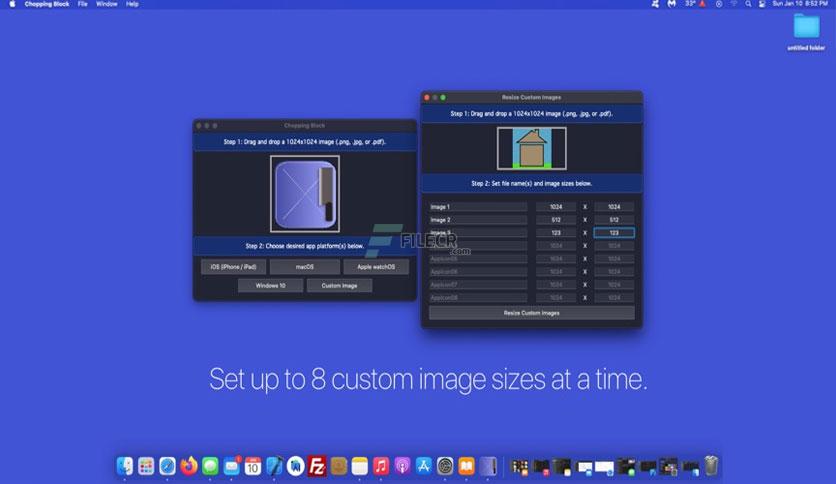Open the App Store from dock
The width and height of the screenshot is (836, 484).
coord(423,466)
